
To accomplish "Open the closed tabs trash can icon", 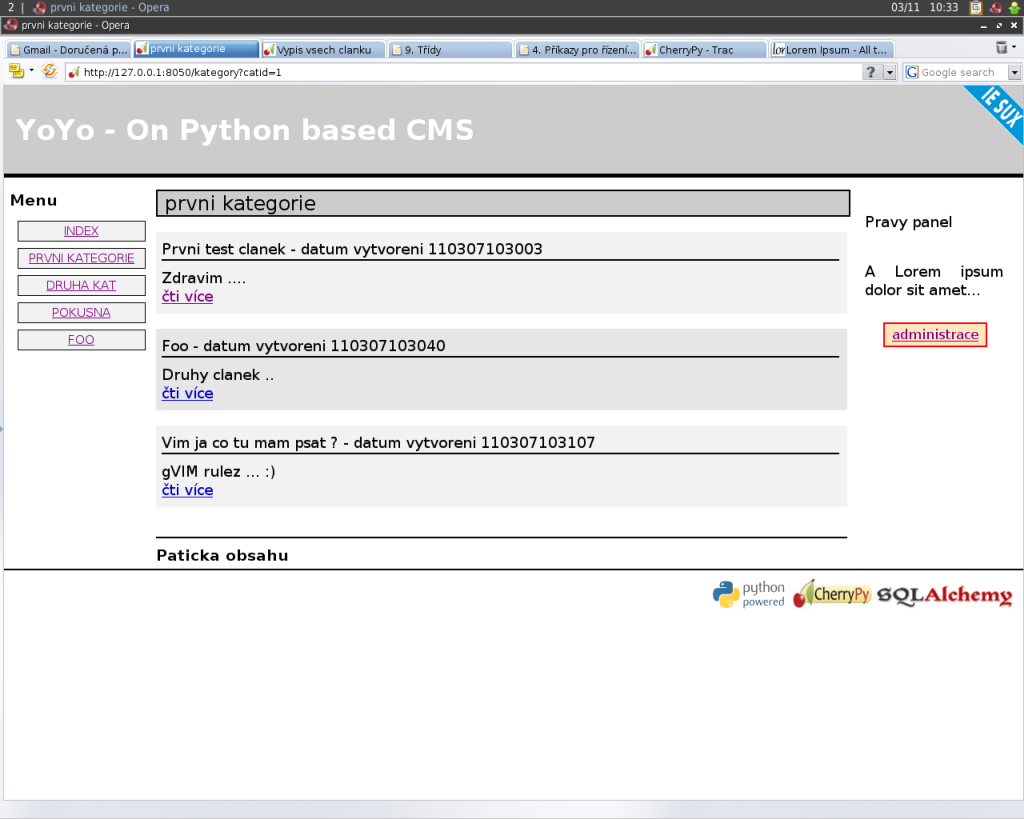I will point(1001,48).
